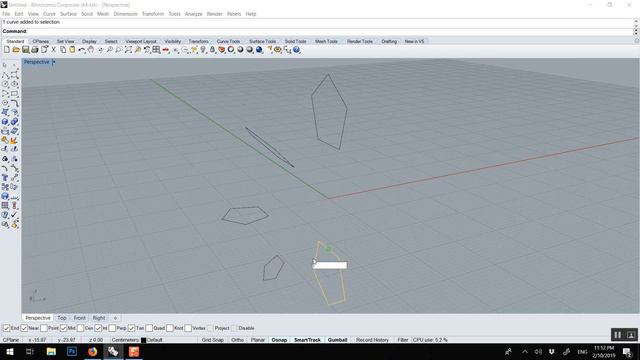Viewport: 640px width, 360px height.
Task: Open a file using folder icon
Action: (x=16, y=50)
